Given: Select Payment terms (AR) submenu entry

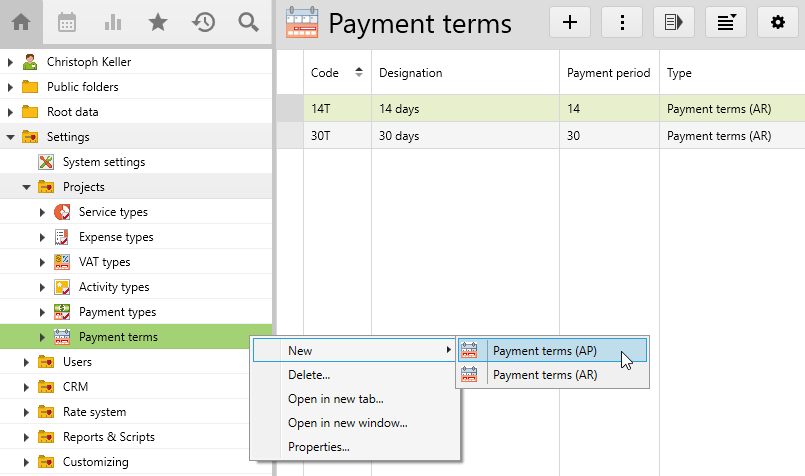Looking at the screenshot, I should [x=544, y=375].
